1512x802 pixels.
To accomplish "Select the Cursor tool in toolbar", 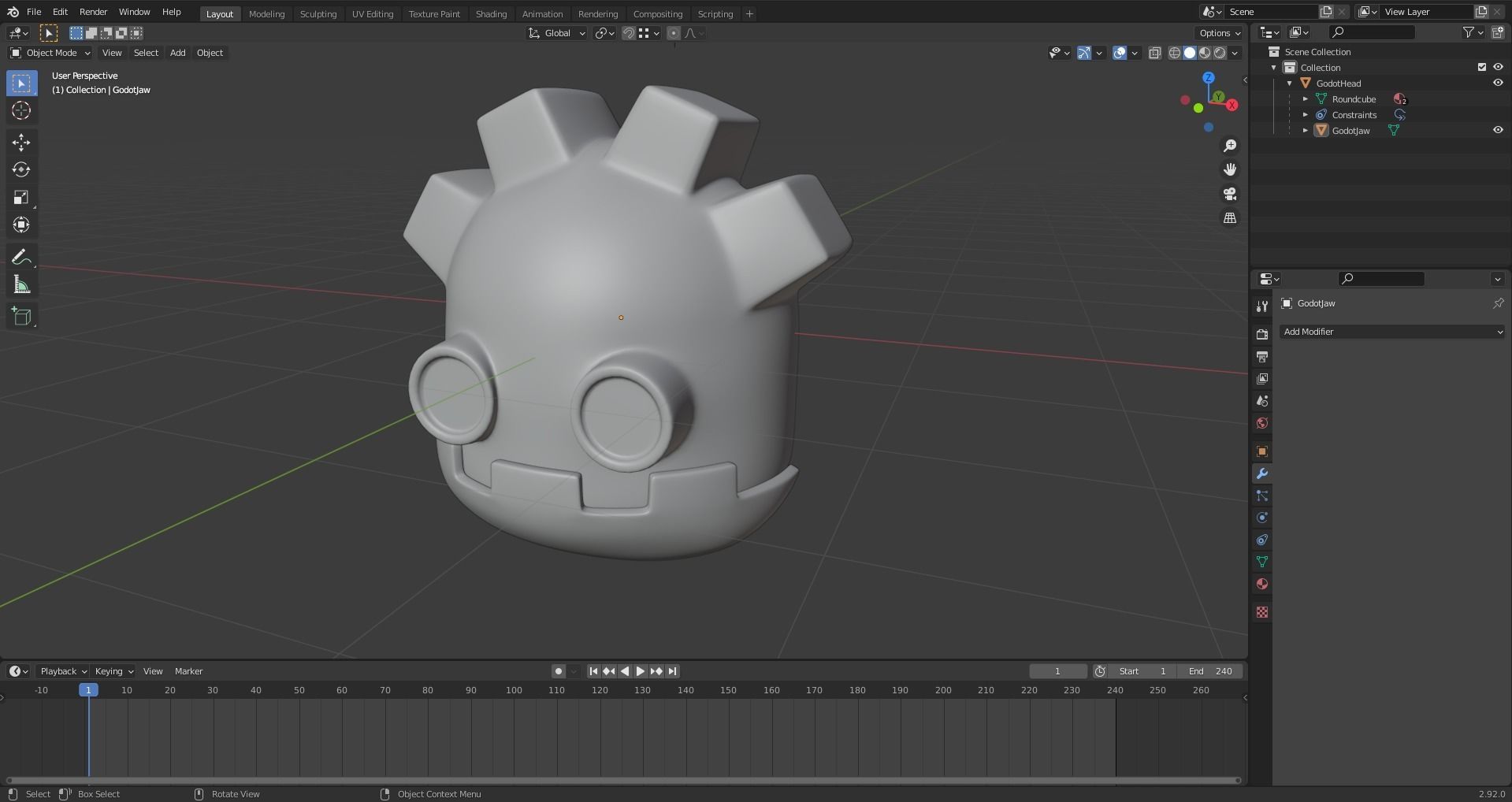I will point(21,111).
